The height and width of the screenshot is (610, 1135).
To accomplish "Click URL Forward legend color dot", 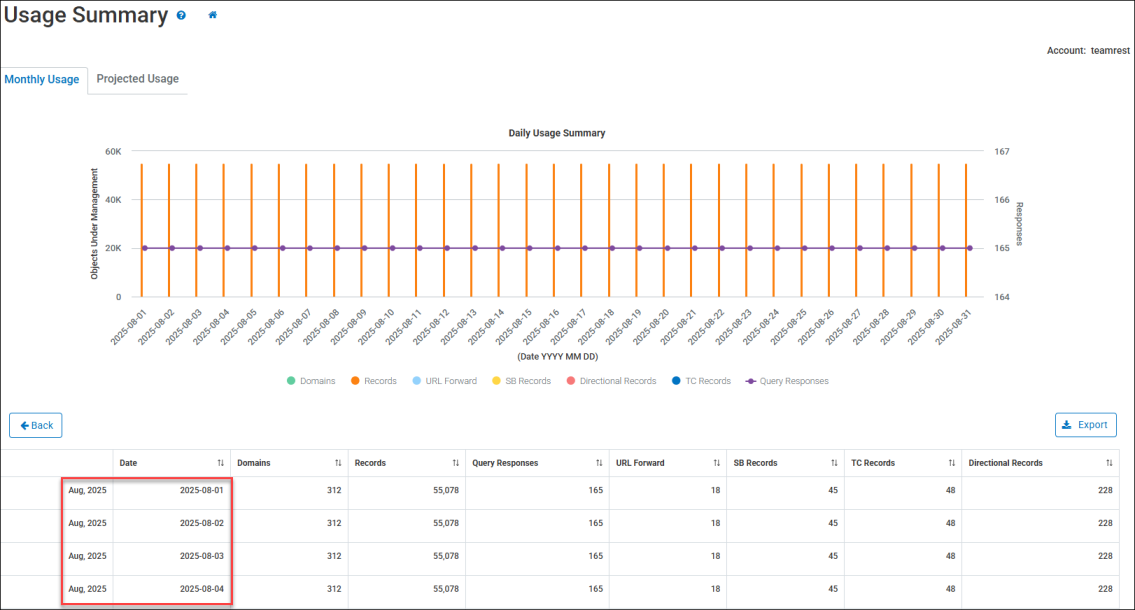I will (x=415, y=381).
